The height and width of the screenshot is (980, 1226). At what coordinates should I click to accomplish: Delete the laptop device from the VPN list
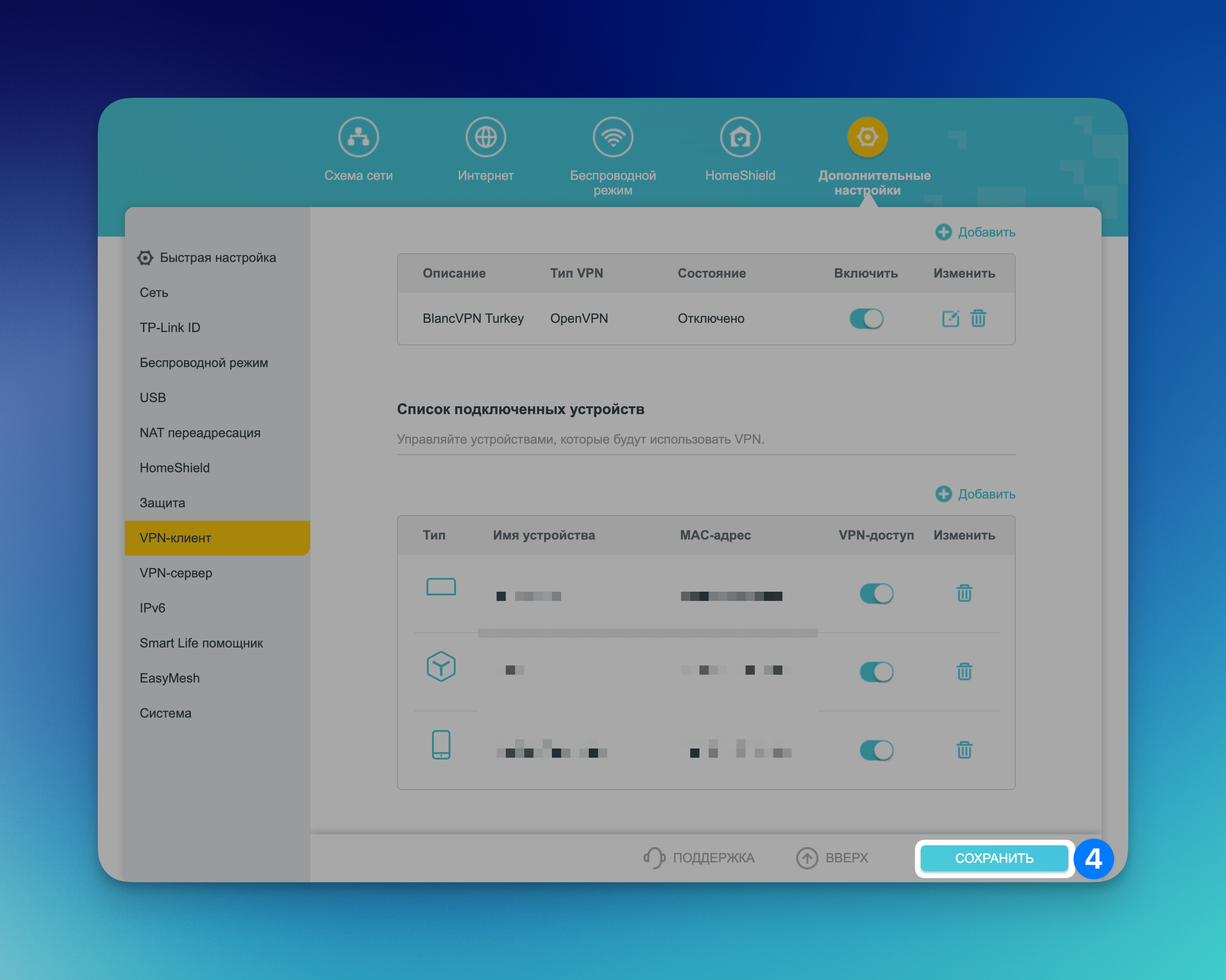tap(964, 593)
